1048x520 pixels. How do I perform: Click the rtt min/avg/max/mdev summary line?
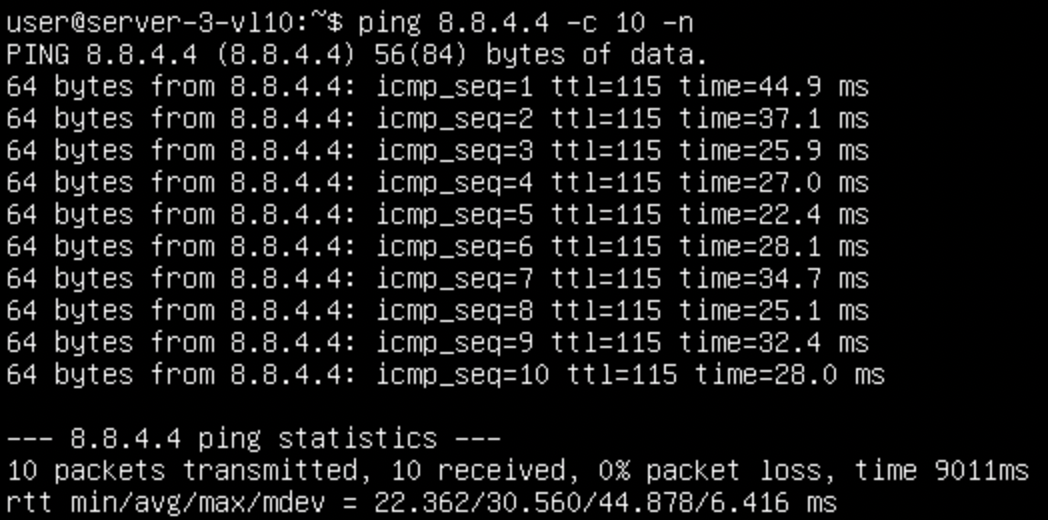420,502
